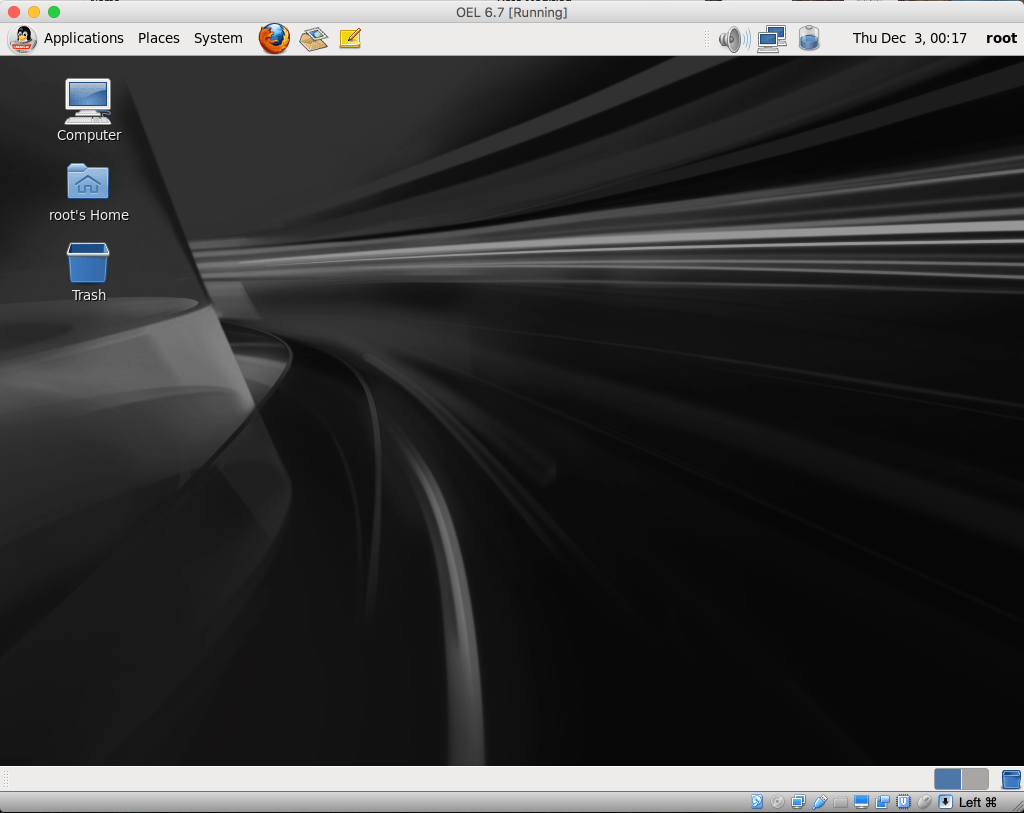The height and width of the screenshot is (813, 1024).
Task: Click the VirtualBox display monitor icon
Action: click(x=861, y=802)
